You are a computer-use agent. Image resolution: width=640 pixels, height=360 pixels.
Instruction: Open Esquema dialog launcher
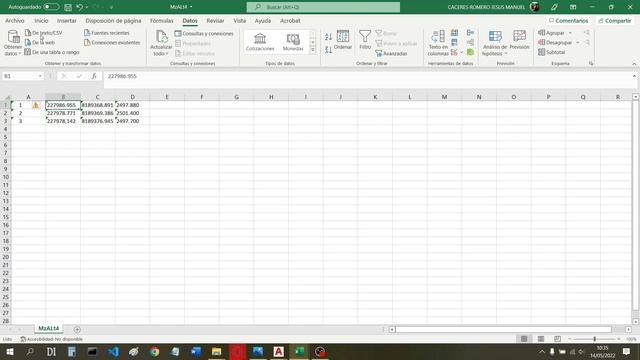click(591, 63)
